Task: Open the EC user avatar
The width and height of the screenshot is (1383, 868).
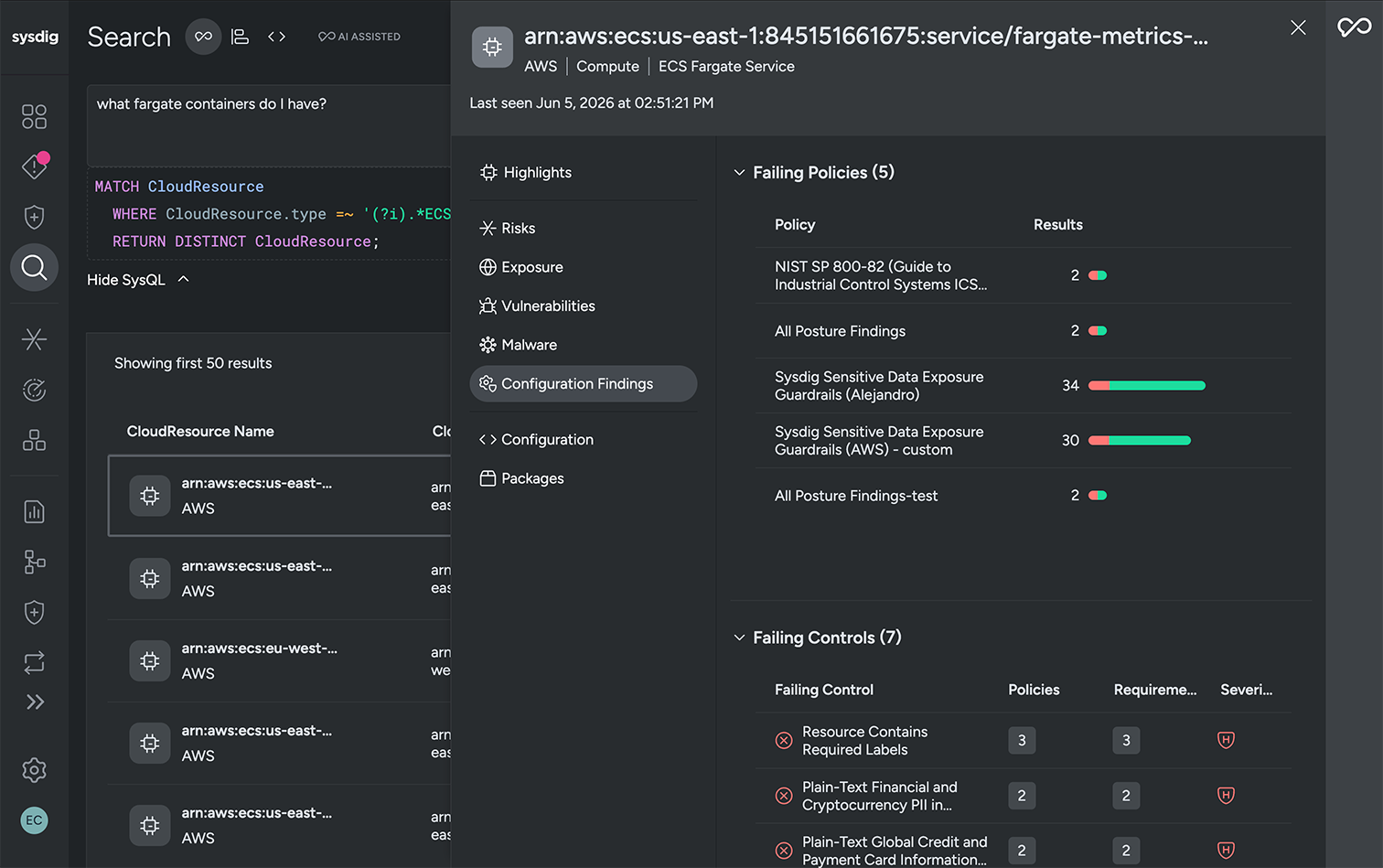Action: (34, 820)
